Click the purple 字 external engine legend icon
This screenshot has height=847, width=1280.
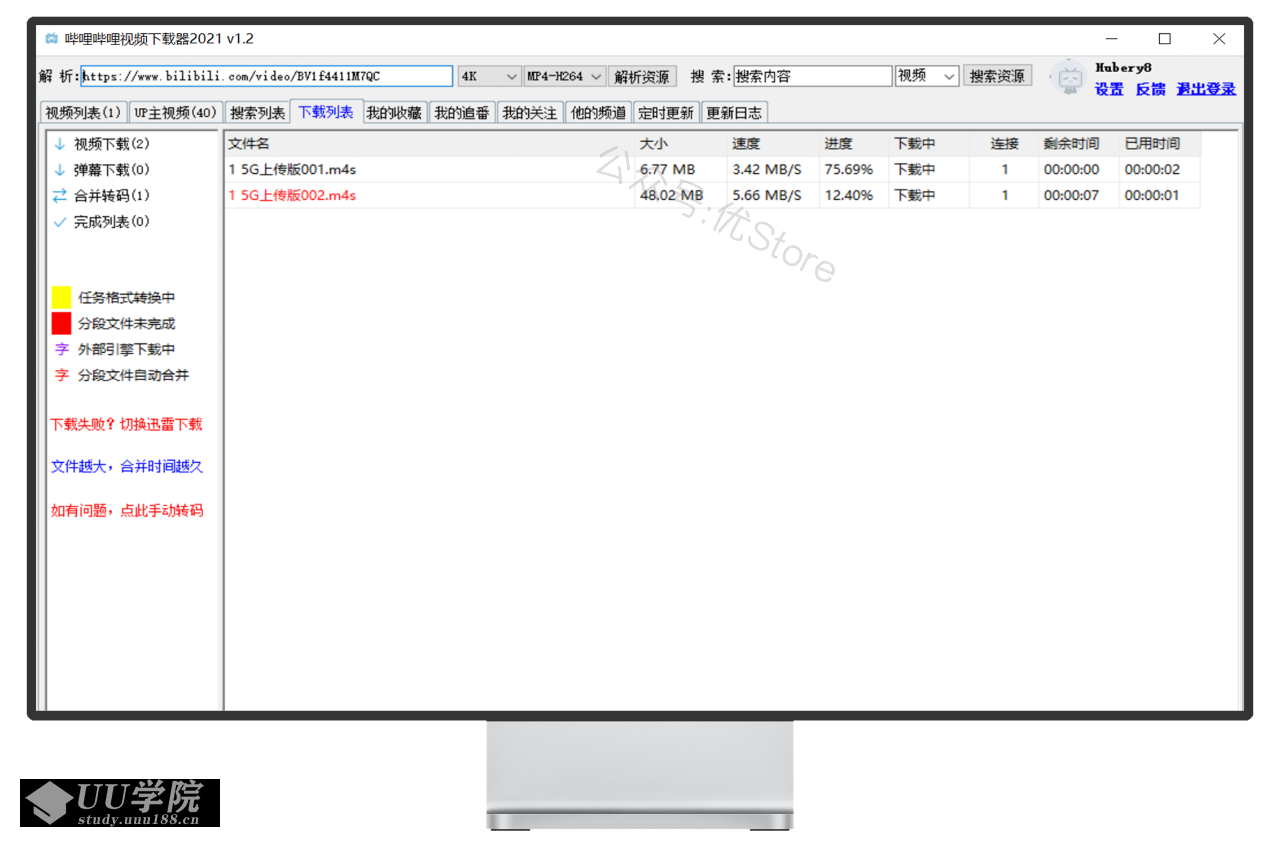[x=62, y=350]
